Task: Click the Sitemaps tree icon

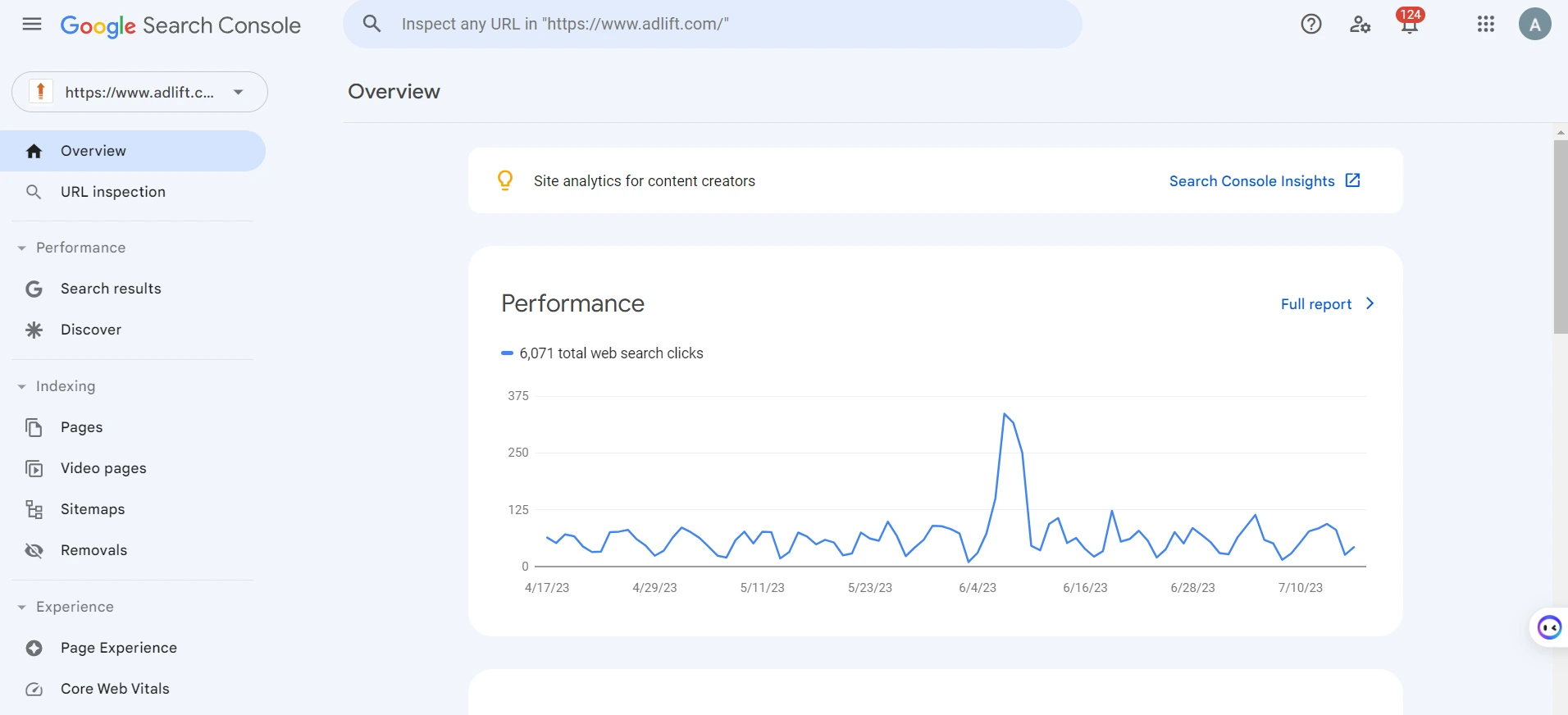Action: pyautogui.click(x=34, y=509)
